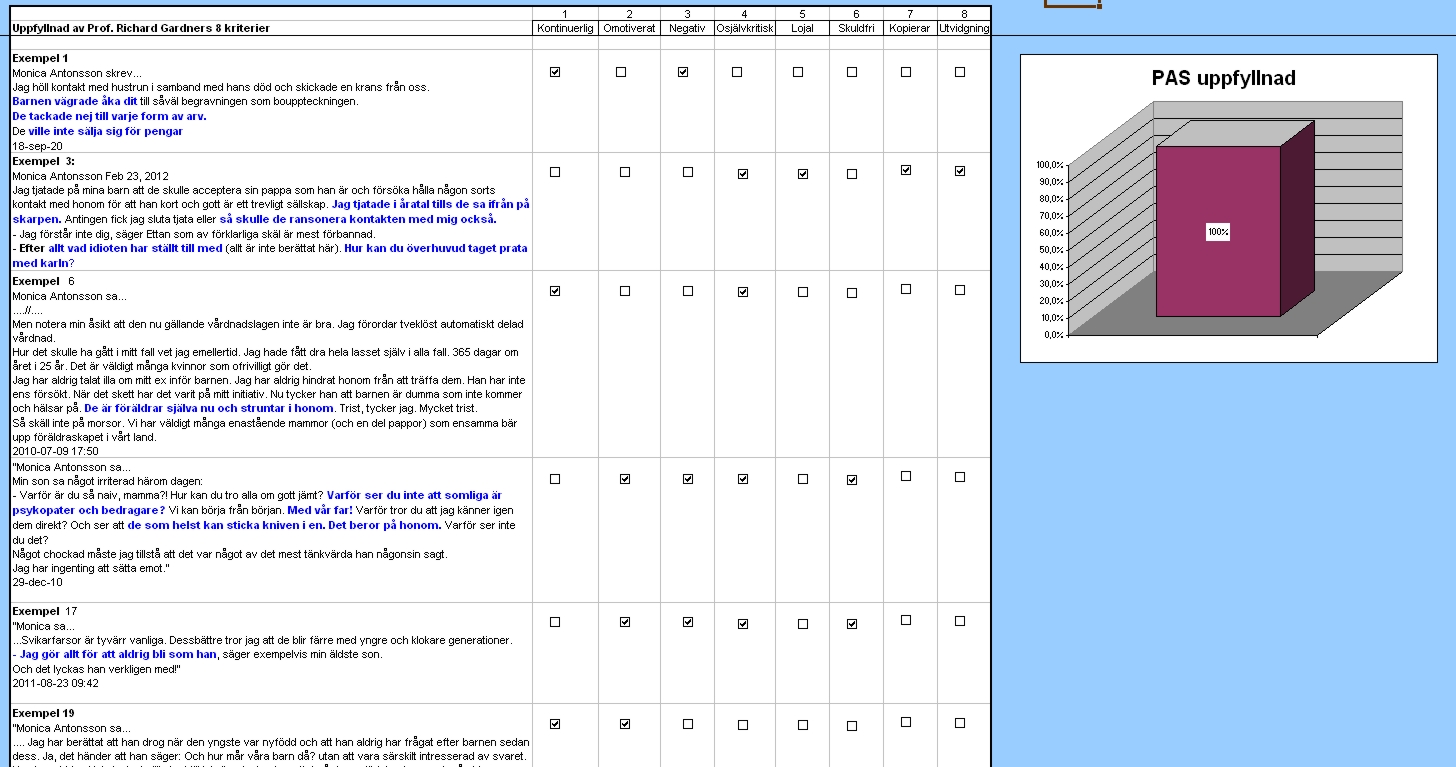Check Omotiverat box in Exempel 6 row
The width and height of the screenshot is (1456, 767).
(625, 291)
